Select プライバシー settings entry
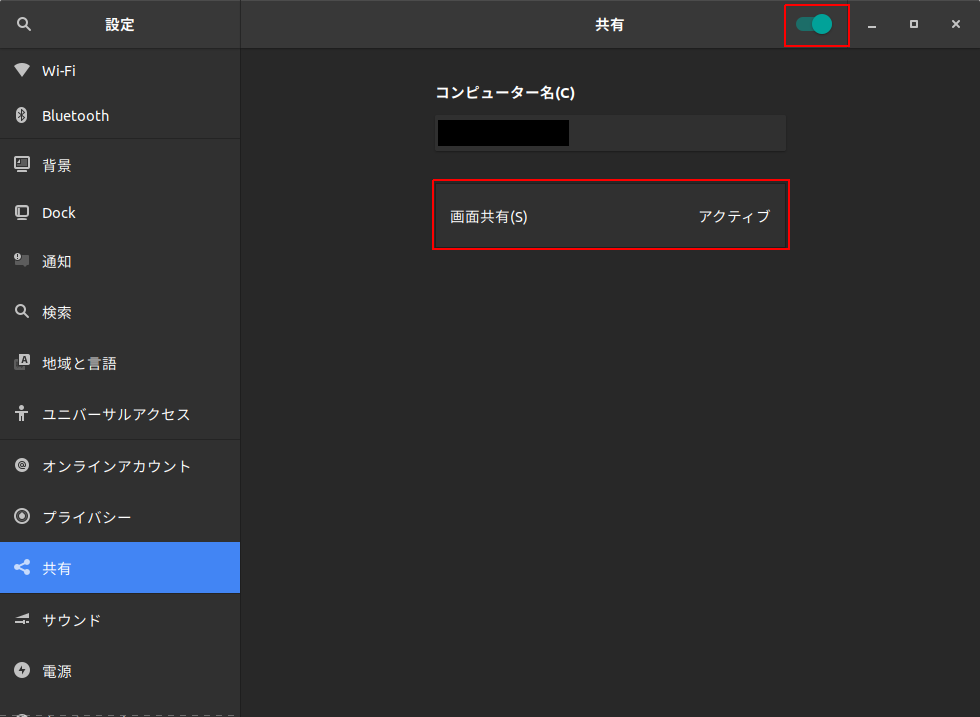The width and height of the screenshot is (980, 717). pyautogui.click(x=120, y=517)
